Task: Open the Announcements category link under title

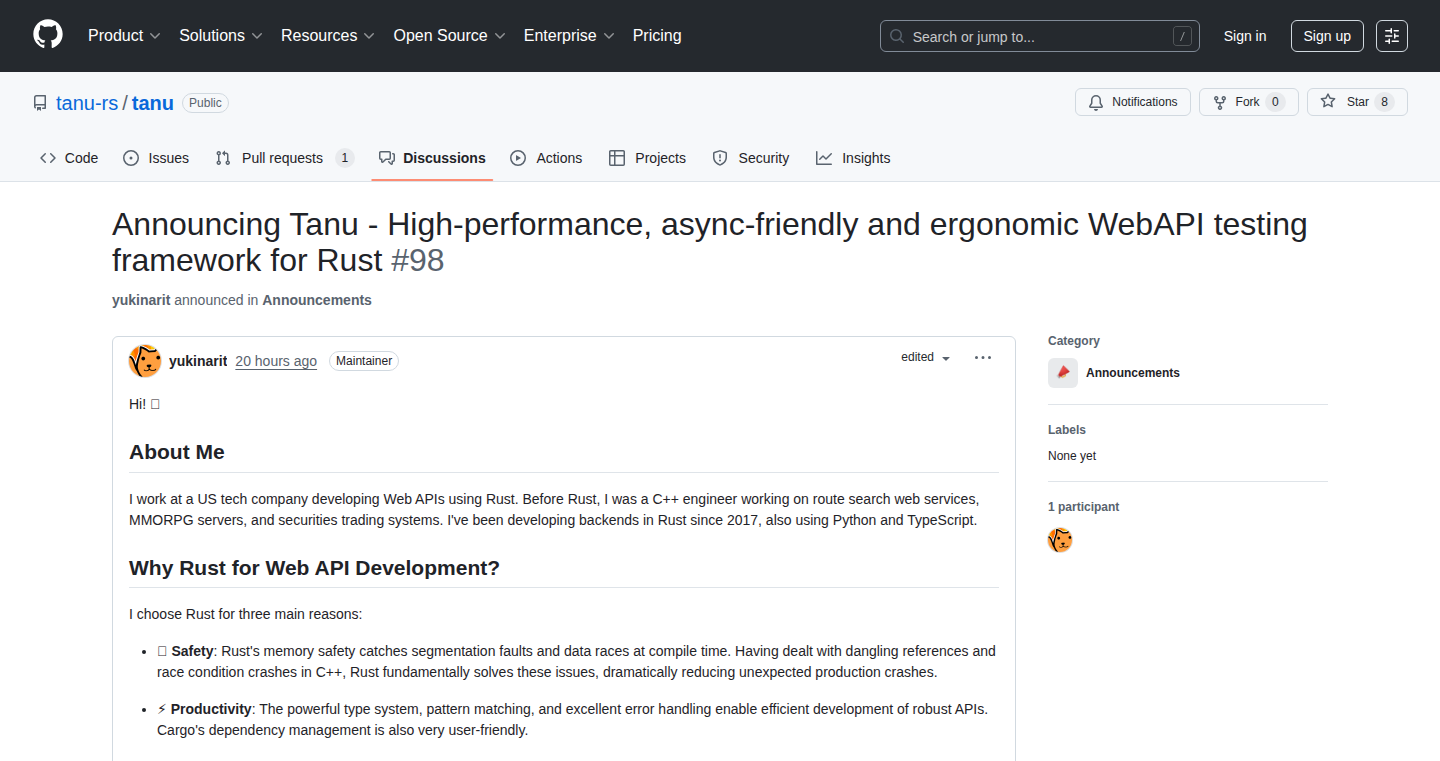Action: point(317,300)
